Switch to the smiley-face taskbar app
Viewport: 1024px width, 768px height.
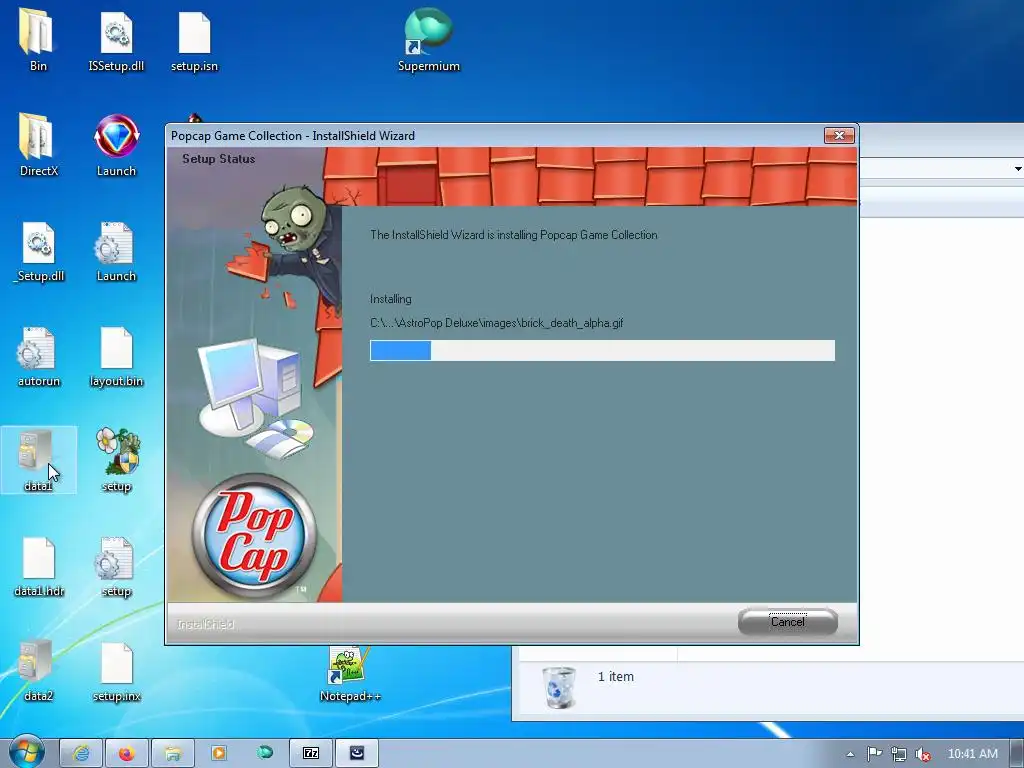coord(357,754)
